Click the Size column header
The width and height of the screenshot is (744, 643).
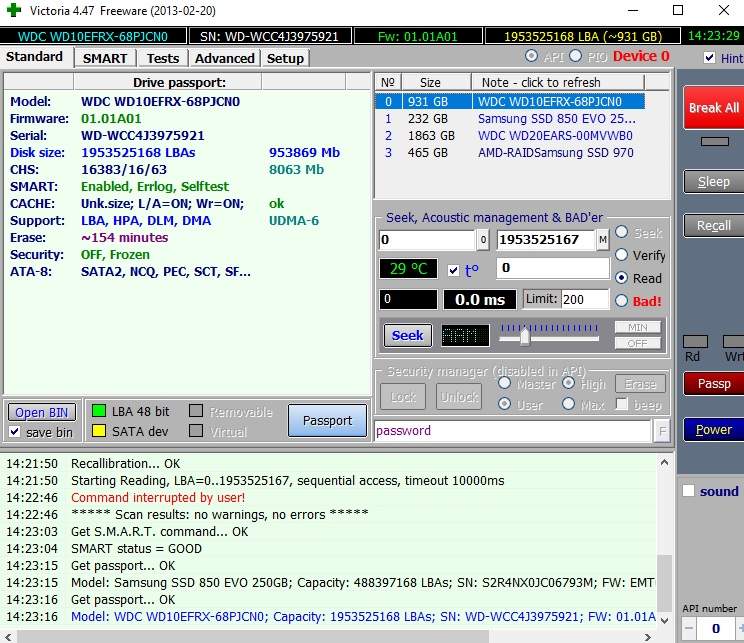coord(437,83)
